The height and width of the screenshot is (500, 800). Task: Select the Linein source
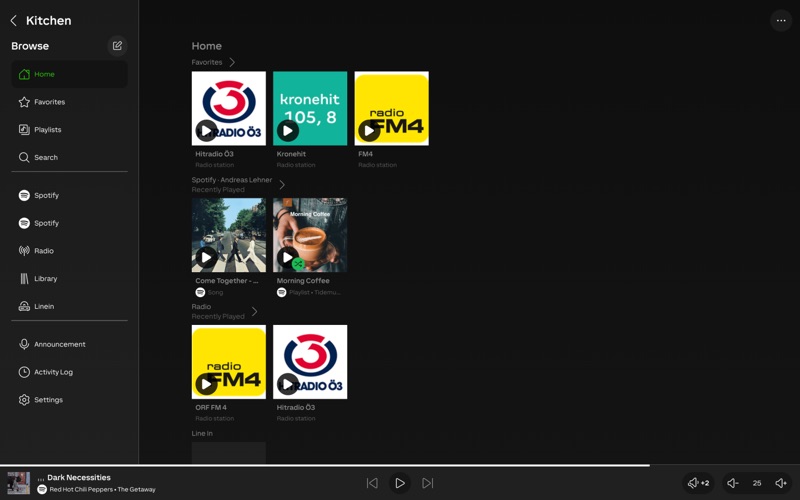tap(69, 306)
